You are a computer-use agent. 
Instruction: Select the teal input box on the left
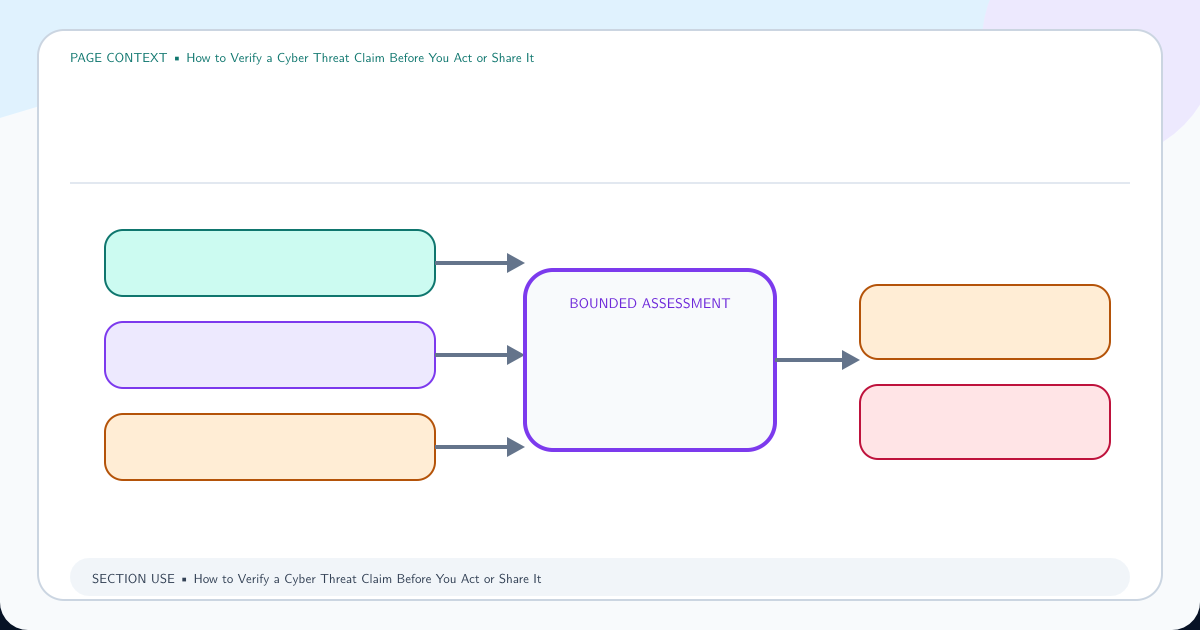[270, 263]
